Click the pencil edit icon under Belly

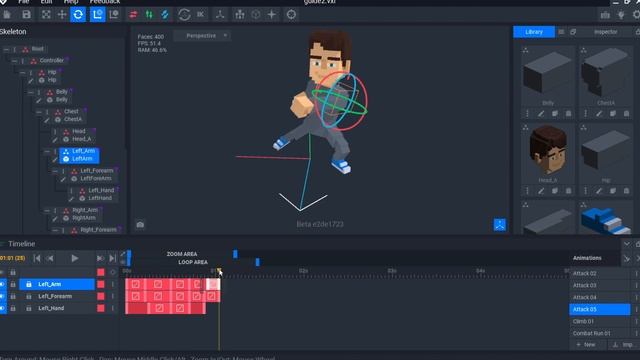point(541,114)
